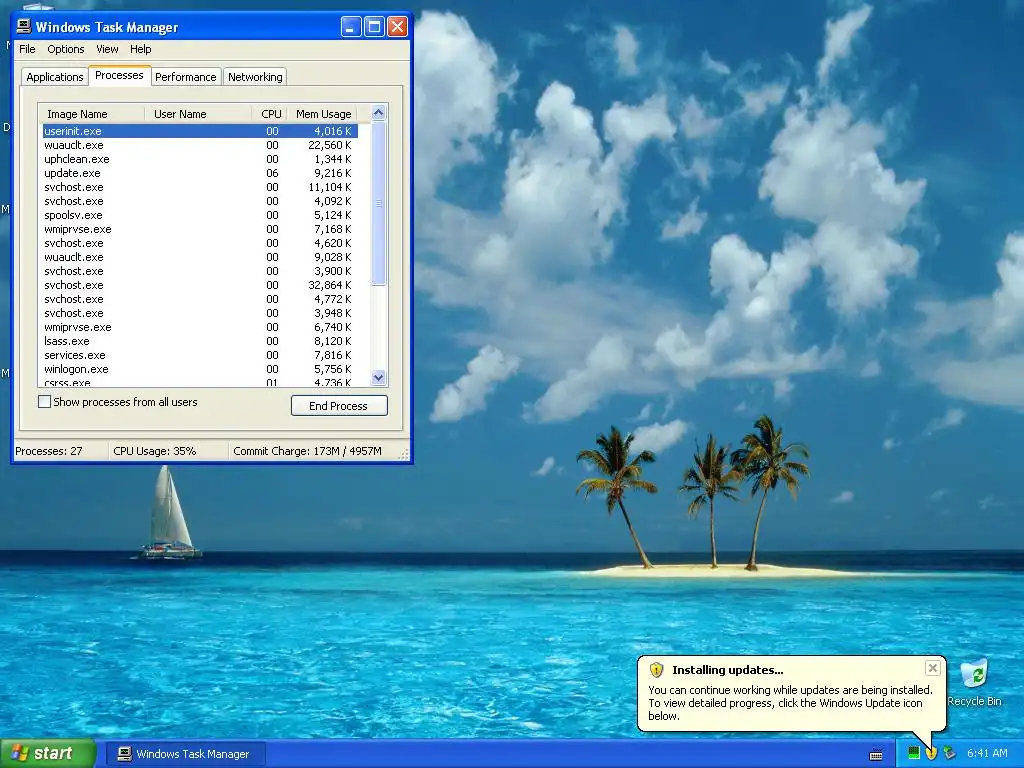Click the Task Manager CPU meter tray icon
1024x768 pixels.
click(x=914, y=754)
